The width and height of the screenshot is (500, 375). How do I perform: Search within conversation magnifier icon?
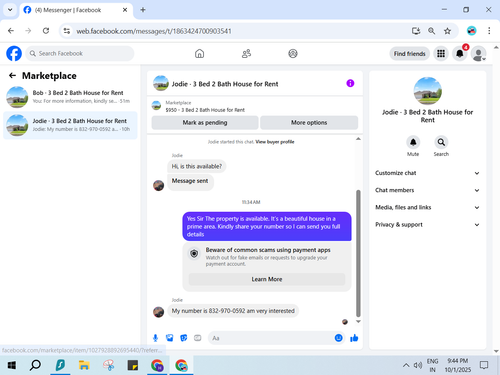441,143
